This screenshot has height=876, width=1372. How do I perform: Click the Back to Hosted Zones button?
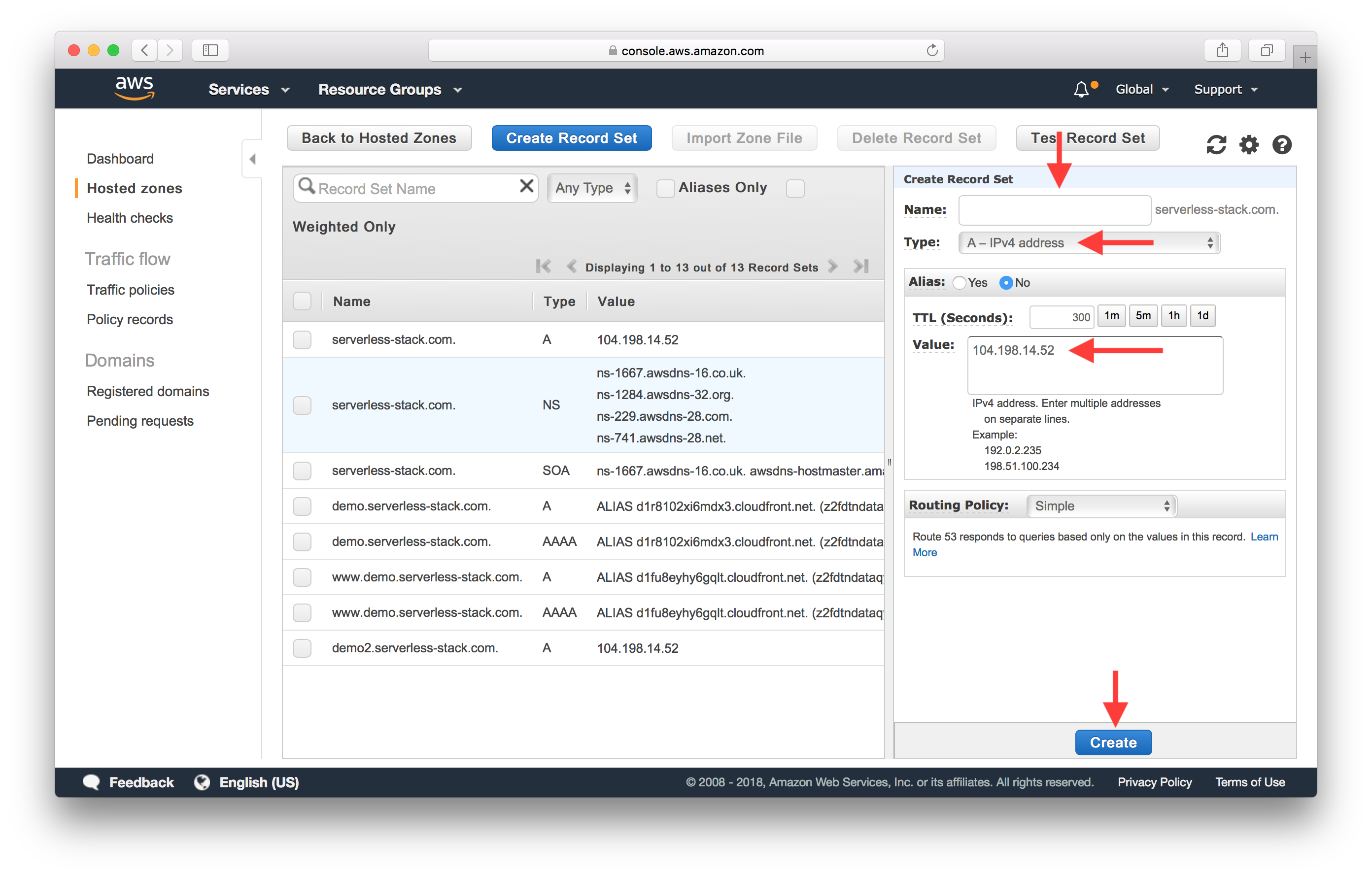pyautogui.click(x=379, y=138)
